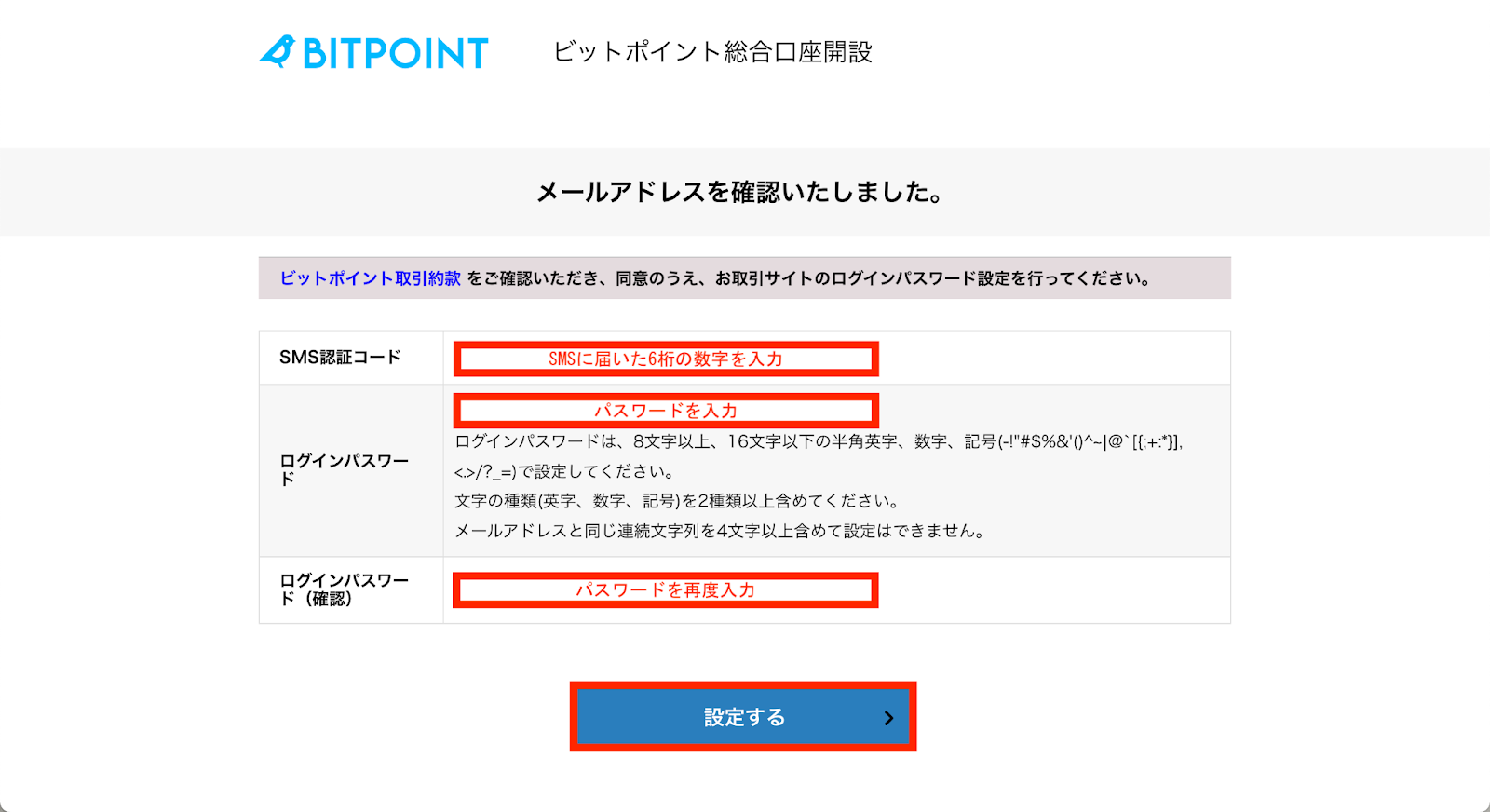Screen dimensions: 1490x812
Task: Click the <>/?_=)で設定してください text line
Action: (x=564, y=471)
